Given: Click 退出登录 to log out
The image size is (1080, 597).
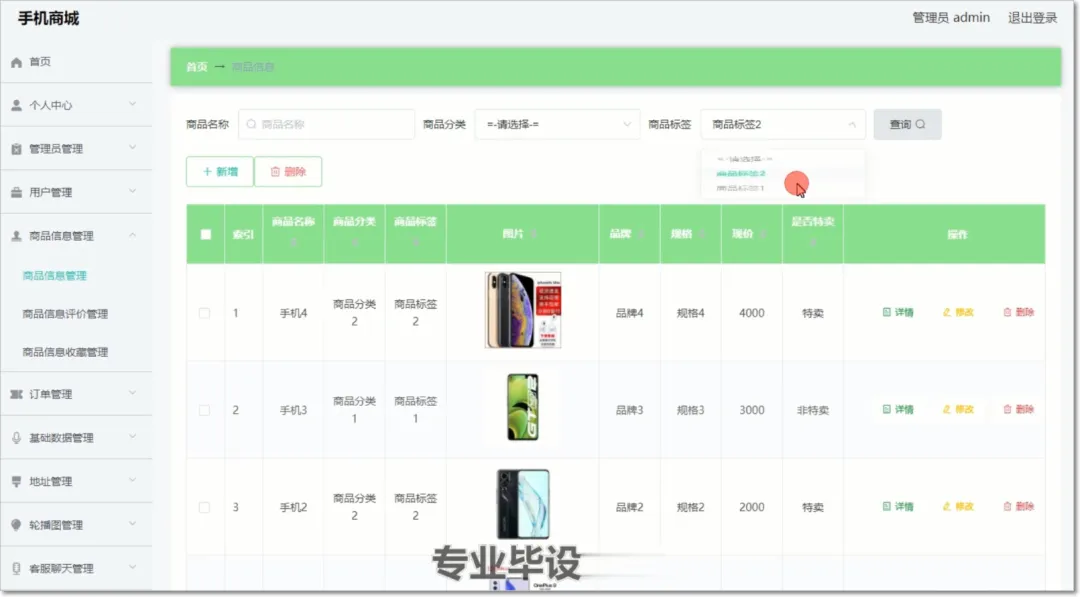Looking at the screenshot, I should pos(1032,18).
